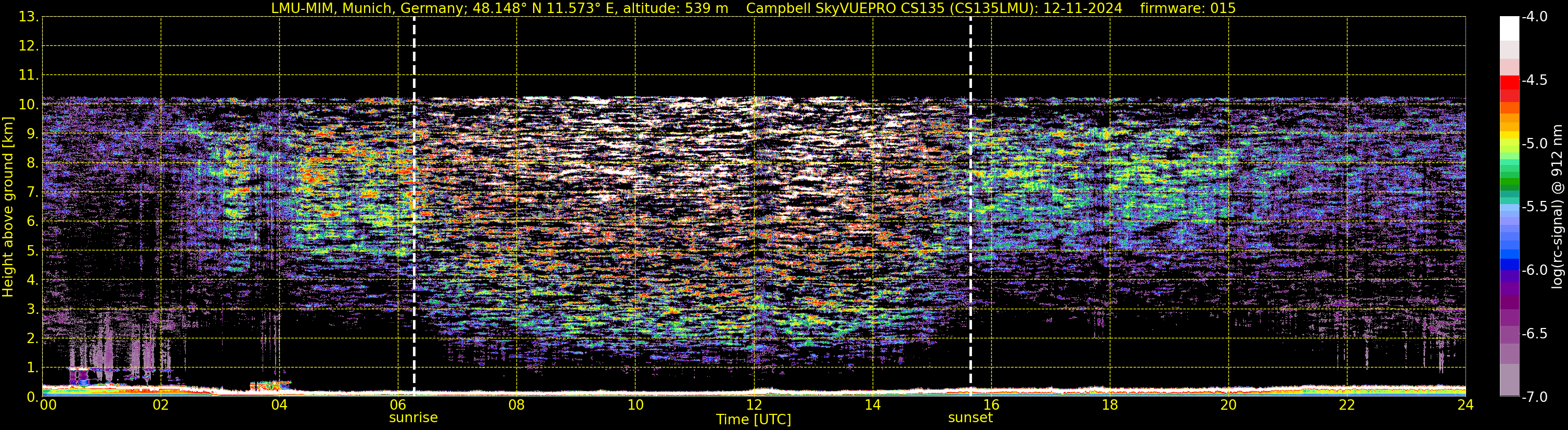The height and width of the screenshot is (430, 1568).
Task: Click the "-6.5" colorbar tick label
Action: [x=1535, y=334]
